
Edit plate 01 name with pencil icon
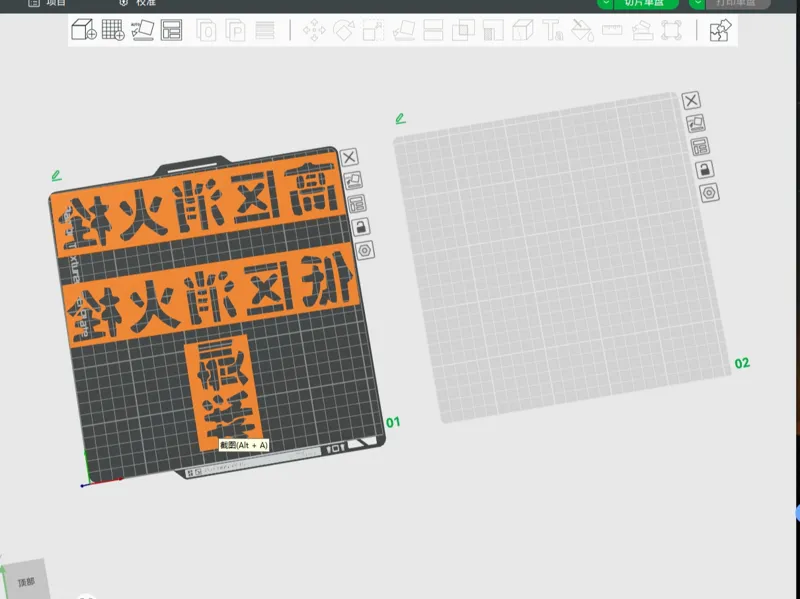(57, 176)
